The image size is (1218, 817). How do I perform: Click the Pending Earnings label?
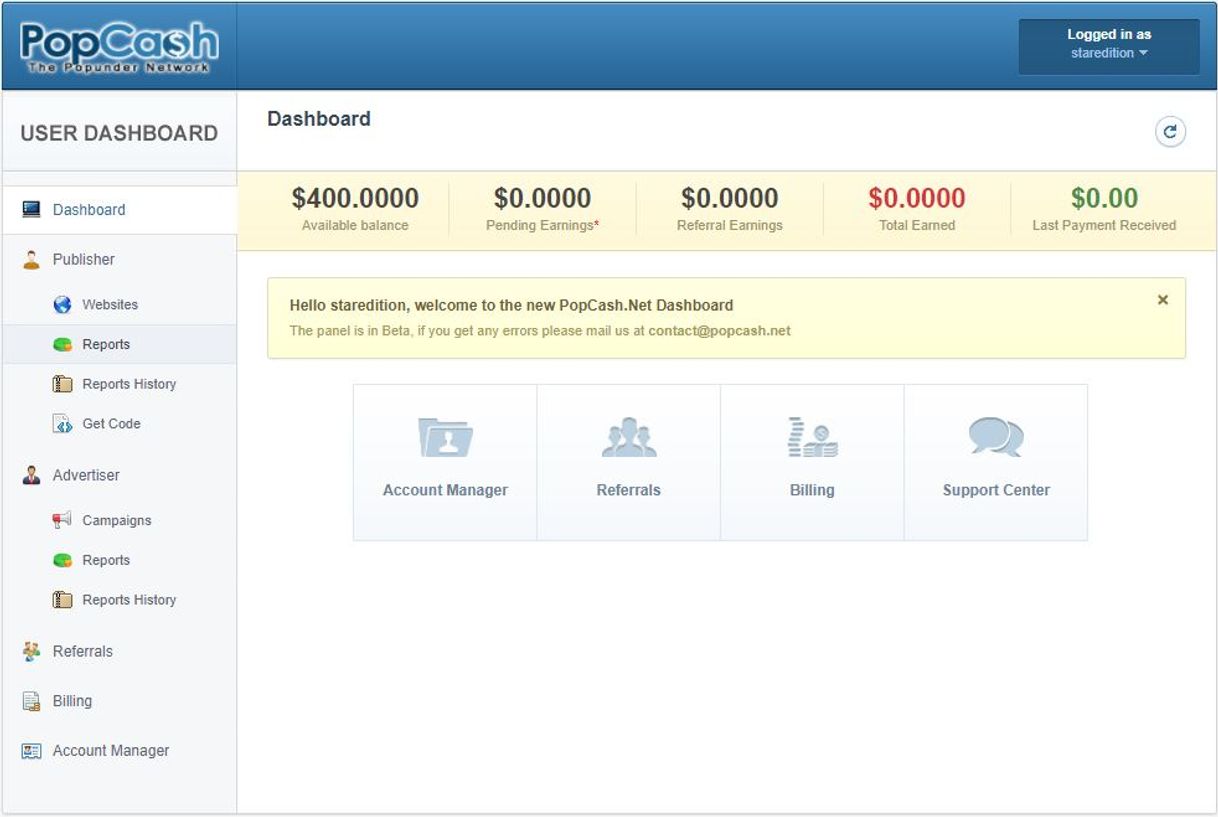(x=542, y=226)
